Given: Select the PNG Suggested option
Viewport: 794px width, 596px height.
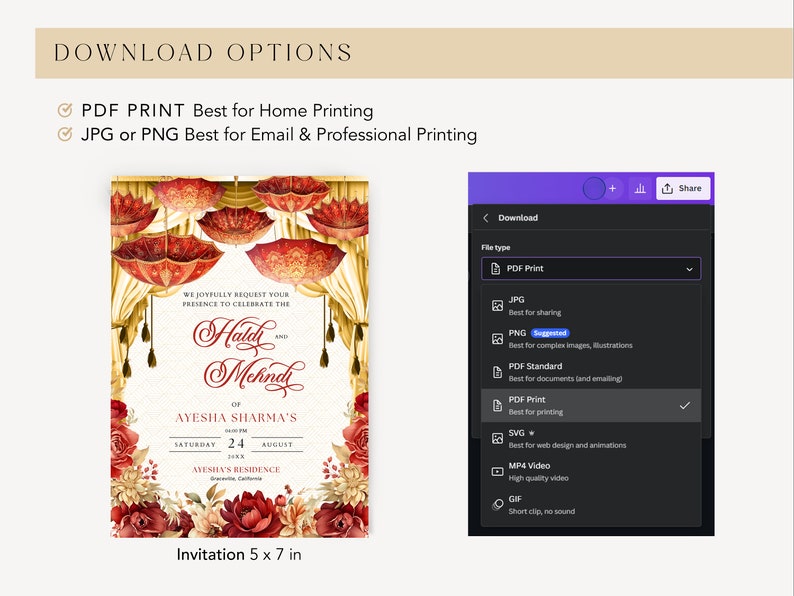Looking at the screenshot, I should click(x=591, y=339).
